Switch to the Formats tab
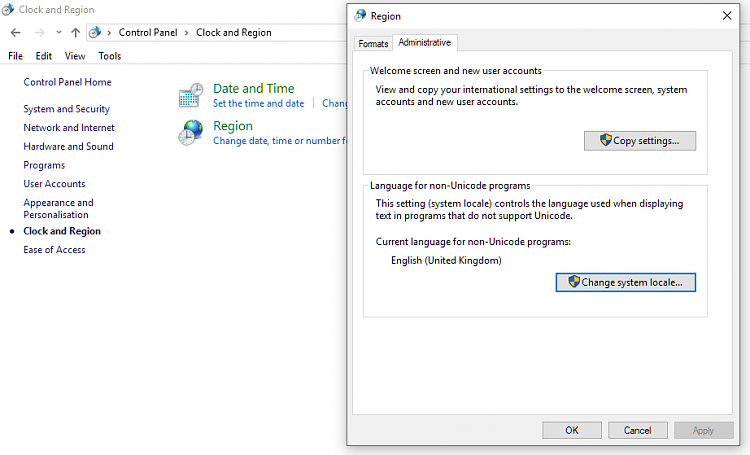This screenshot has width=750, height=455. pos(373,44)
